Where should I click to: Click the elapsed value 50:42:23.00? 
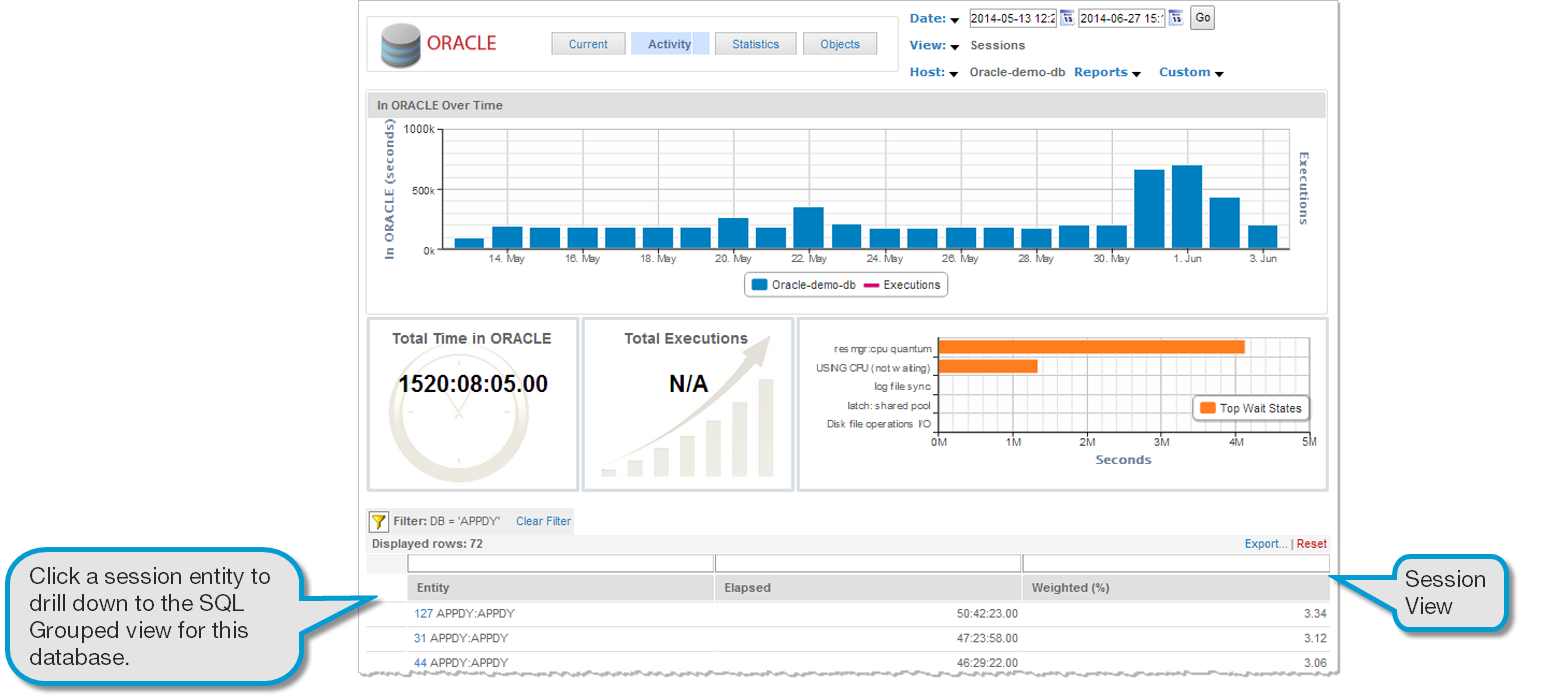(988, 614)
